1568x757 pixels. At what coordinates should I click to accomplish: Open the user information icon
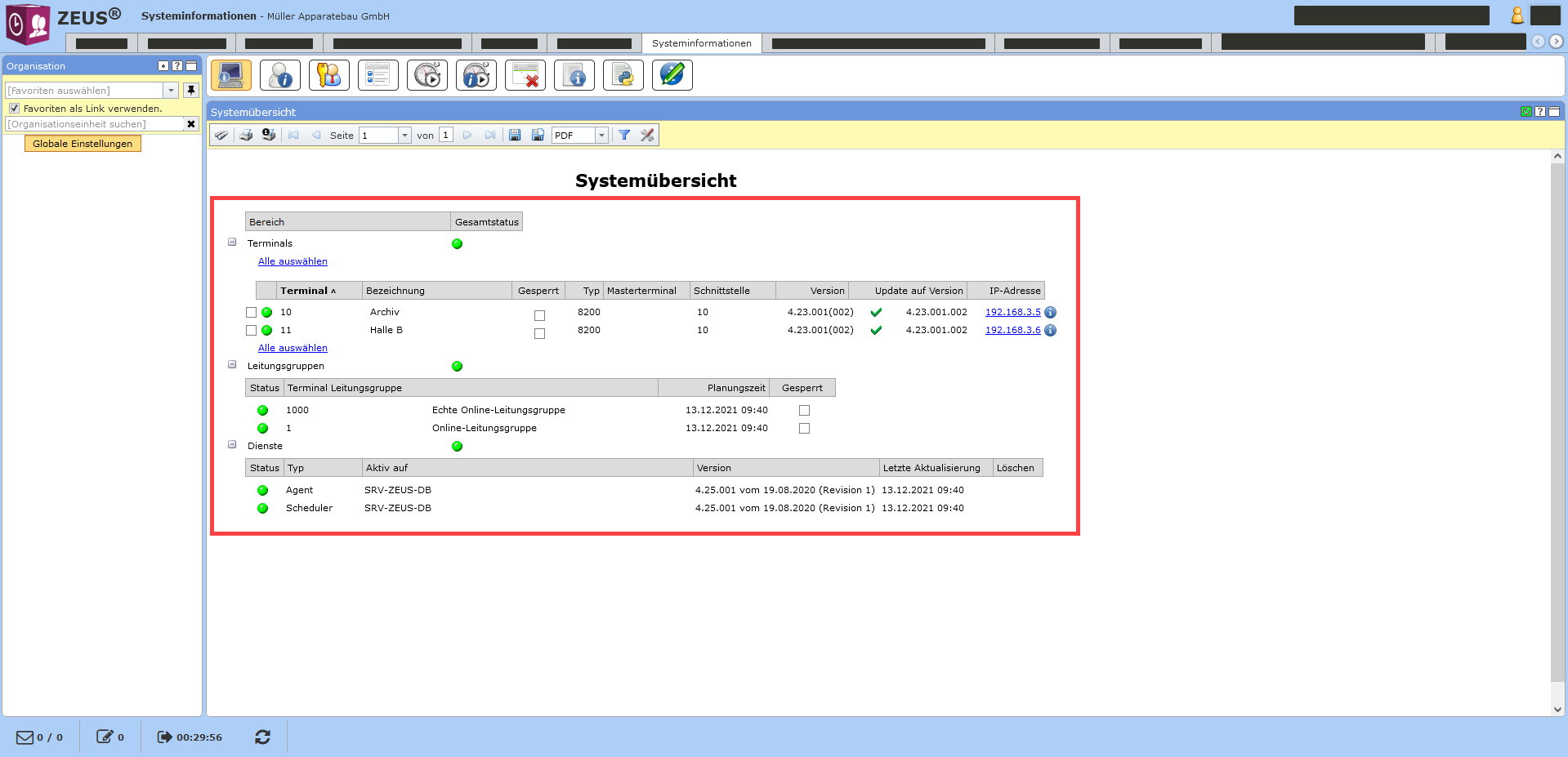(279, 75)
